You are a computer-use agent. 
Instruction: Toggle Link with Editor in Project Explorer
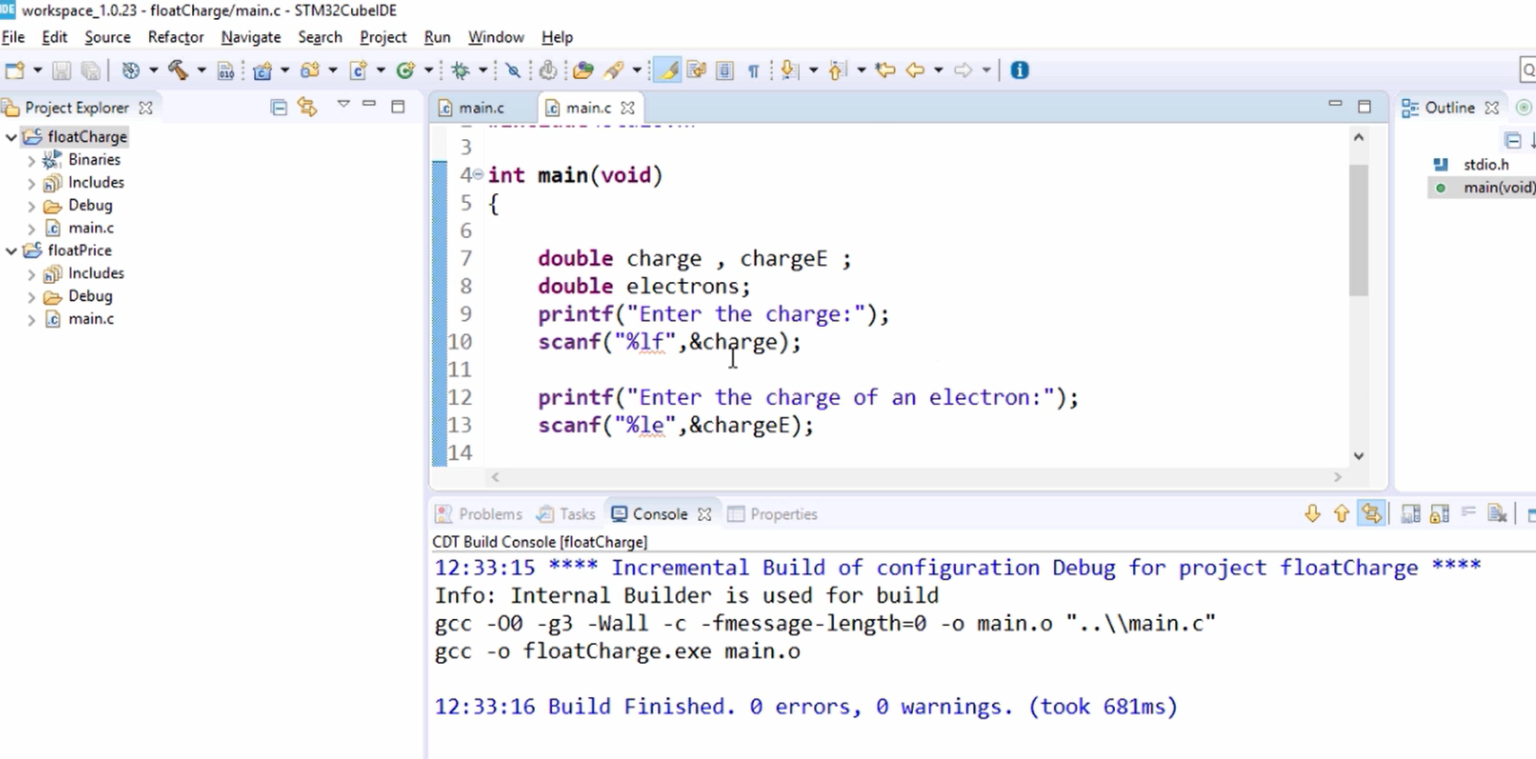[x=307, y=107]
